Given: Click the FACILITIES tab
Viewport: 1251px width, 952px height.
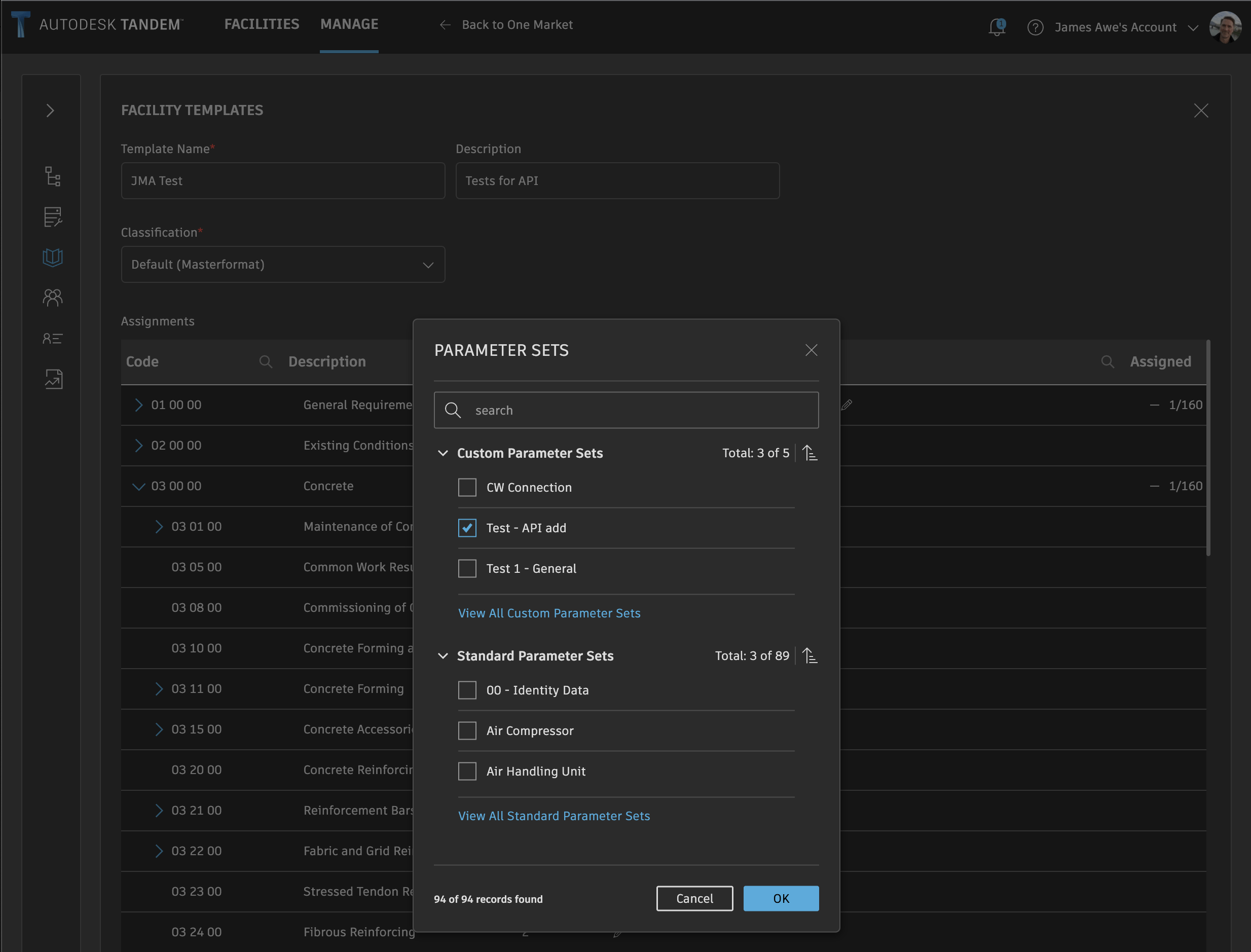Looking at the screenshot, I should click(x=262, y=24).
